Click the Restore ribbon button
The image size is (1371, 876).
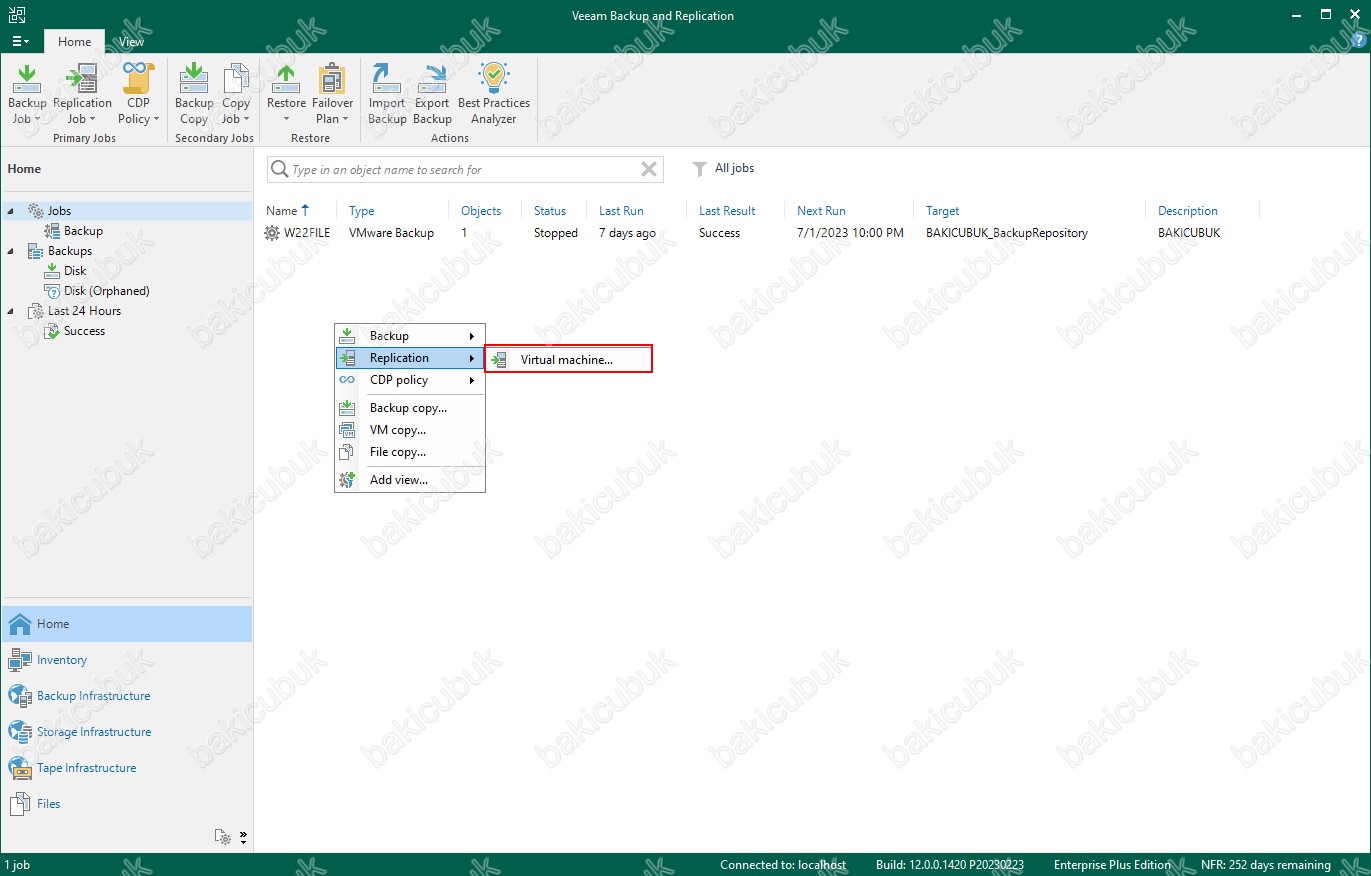[286, 94]
